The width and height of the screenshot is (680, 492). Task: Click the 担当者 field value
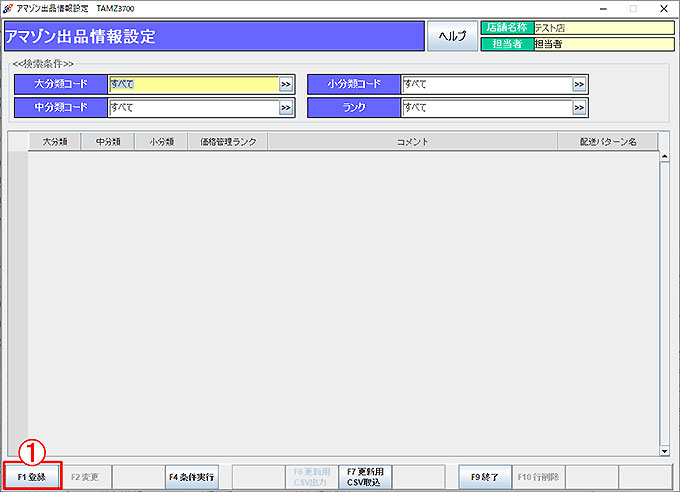pyautogui.click(x=604, y=44)
